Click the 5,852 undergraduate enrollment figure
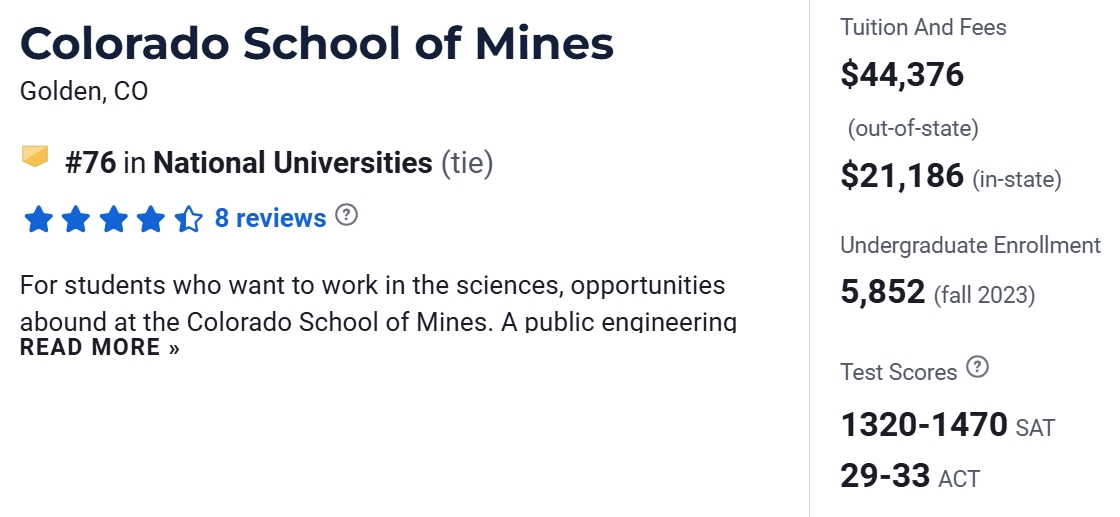 point(883,292)
